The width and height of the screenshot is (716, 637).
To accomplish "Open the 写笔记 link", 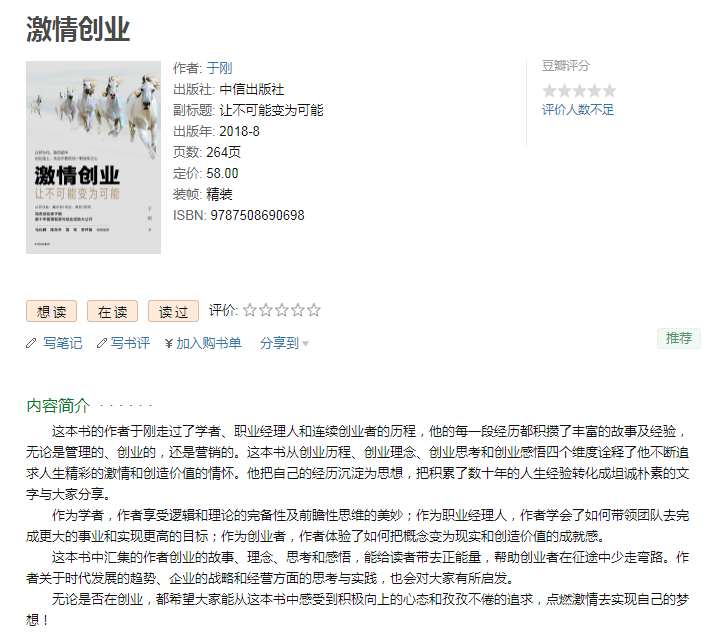I will click(63, 343).
